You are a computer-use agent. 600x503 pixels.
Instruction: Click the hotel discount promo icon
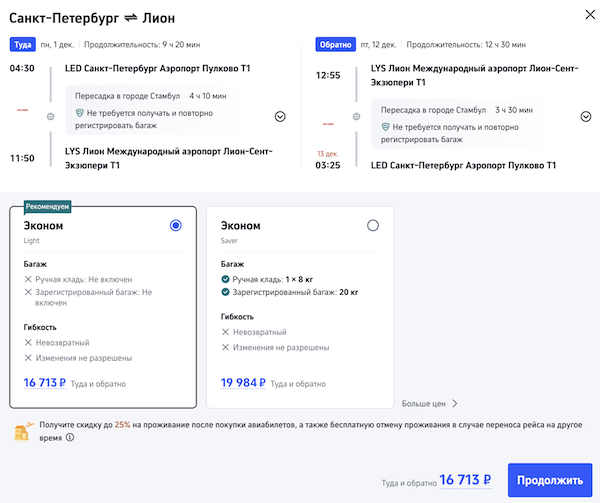[21, 432]
